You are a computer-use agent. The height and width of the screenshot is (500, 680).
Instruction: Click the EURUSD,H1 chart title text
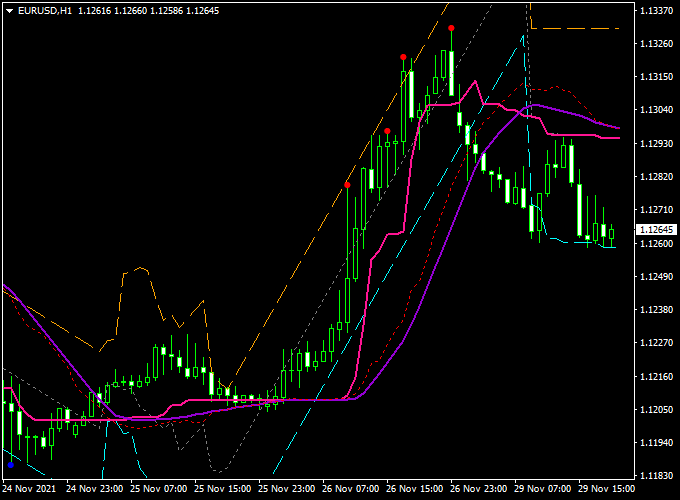[x=45, y=11]
